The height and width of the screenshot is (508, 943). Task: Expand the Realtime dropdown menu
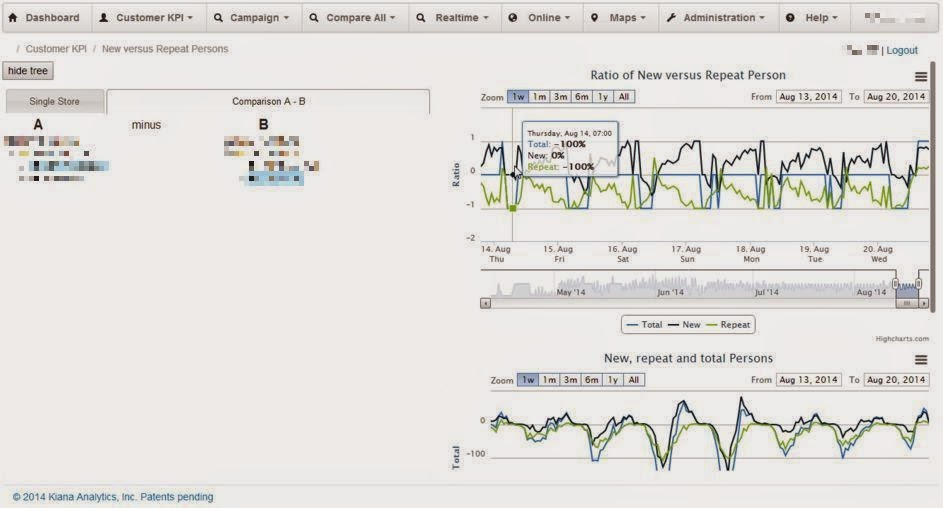click(x=453, y=17)
